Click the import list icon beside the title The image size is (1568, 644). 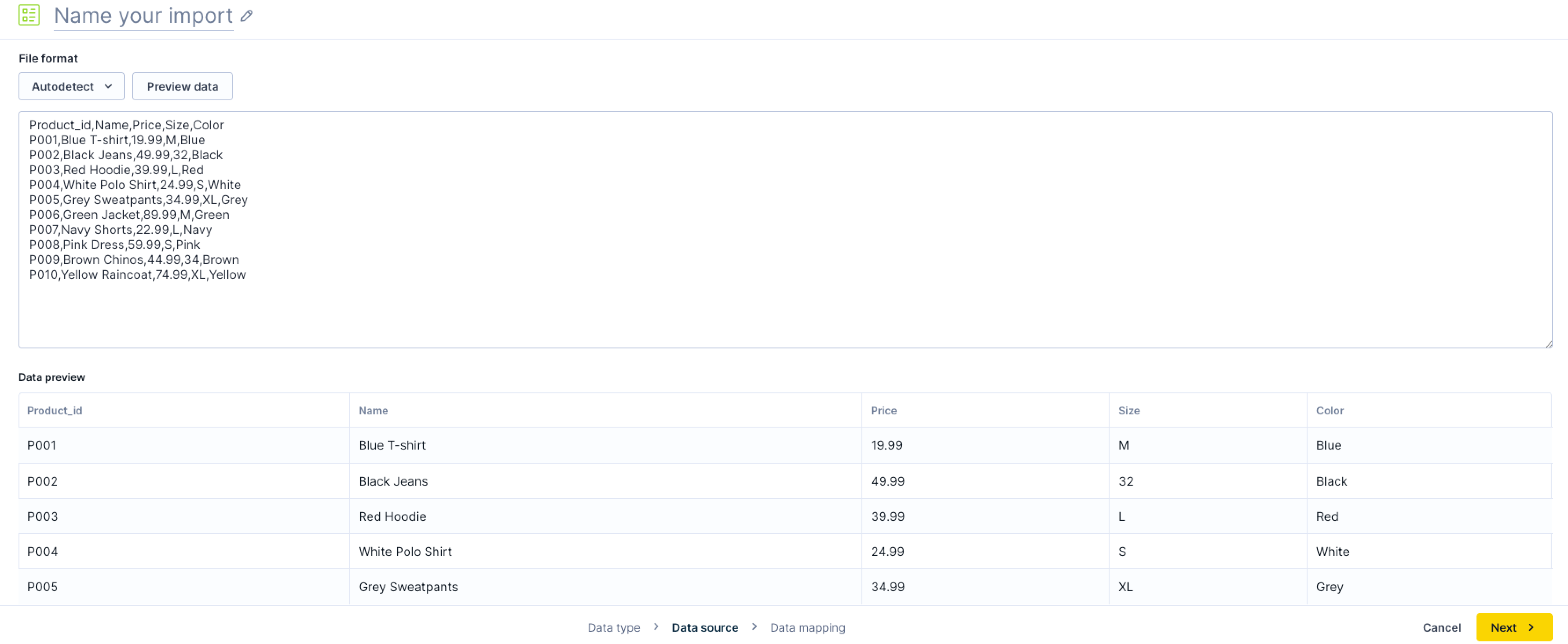tap(29, 15)
